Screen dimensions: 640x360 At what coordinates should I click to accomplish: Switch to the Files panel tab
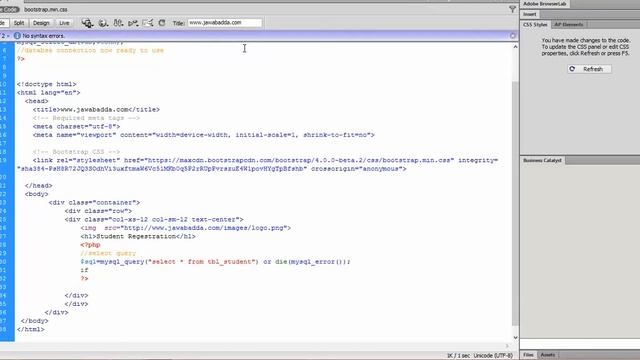click(x=528, y=355)
